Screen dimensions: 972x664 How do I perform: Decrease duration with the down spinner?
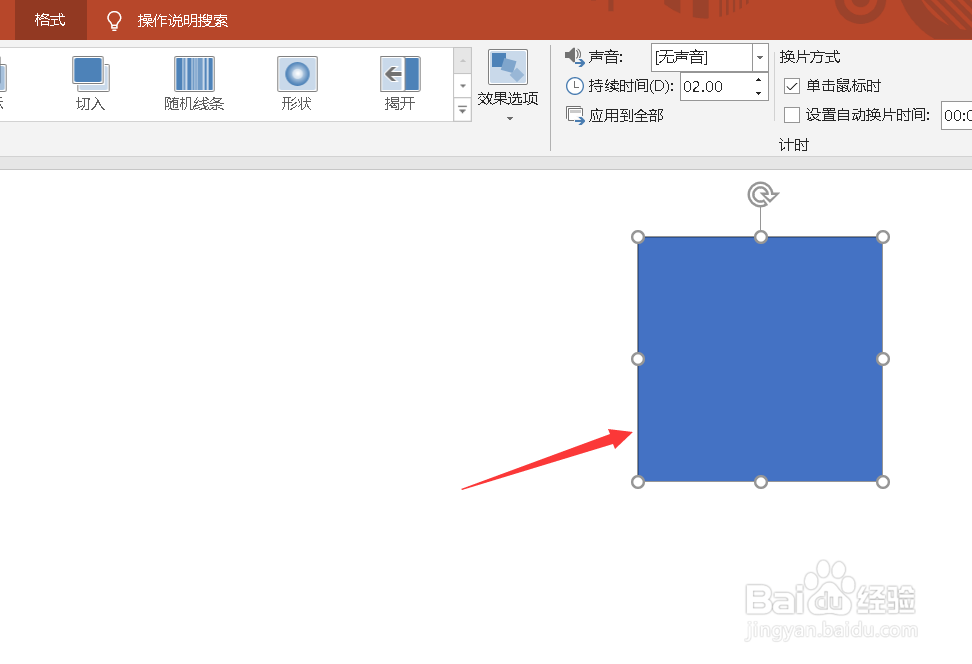[x=759, y=93]
